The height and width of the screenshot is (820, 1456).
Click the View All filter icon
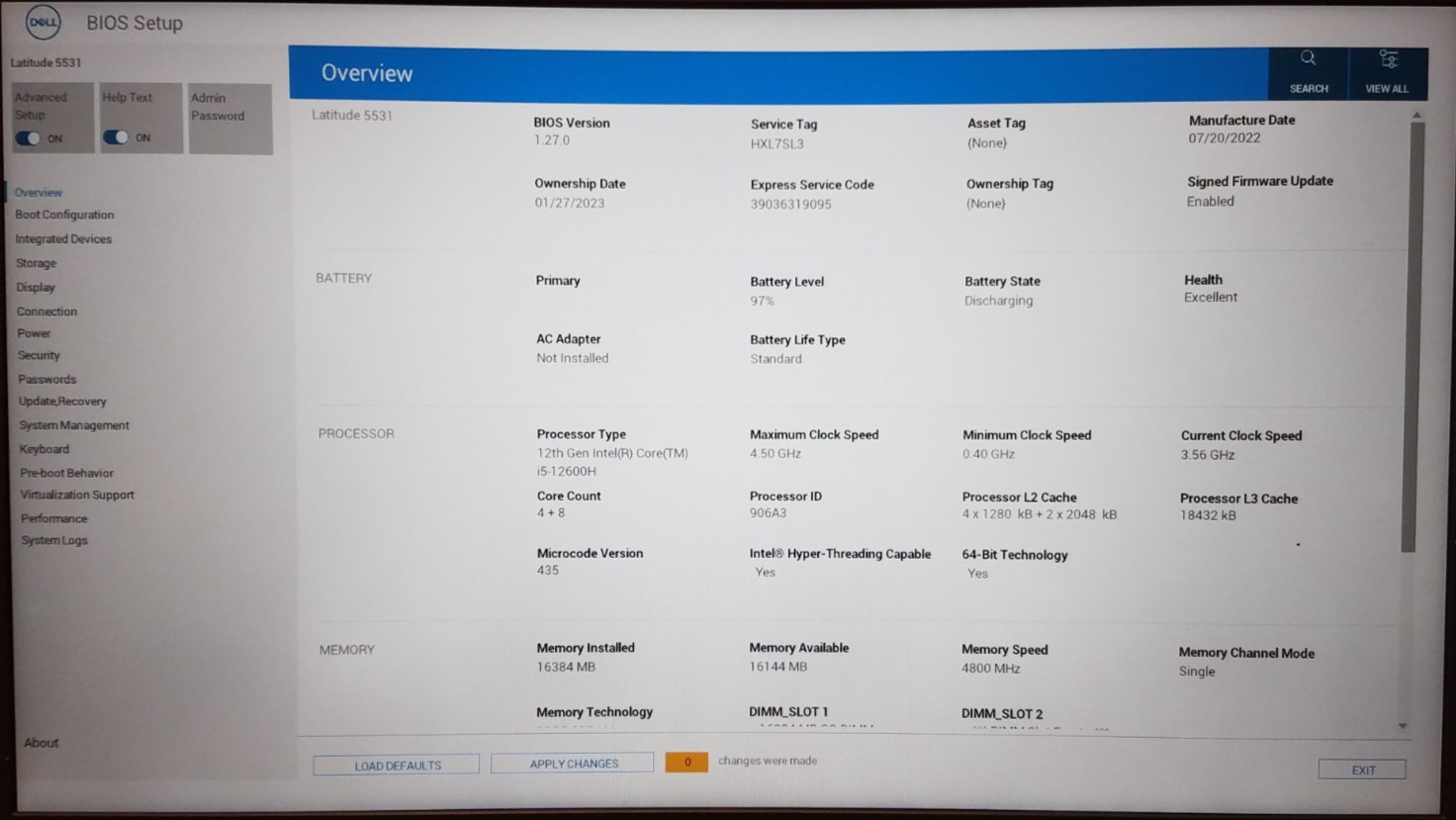1388,59
